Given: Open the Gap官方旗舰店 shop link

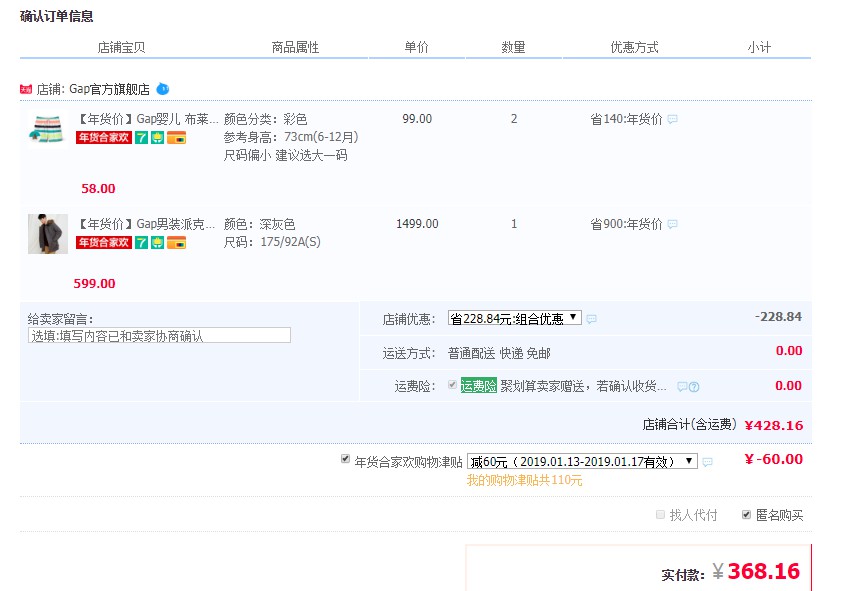Looking at the screenshot, I should click(109, 89).
